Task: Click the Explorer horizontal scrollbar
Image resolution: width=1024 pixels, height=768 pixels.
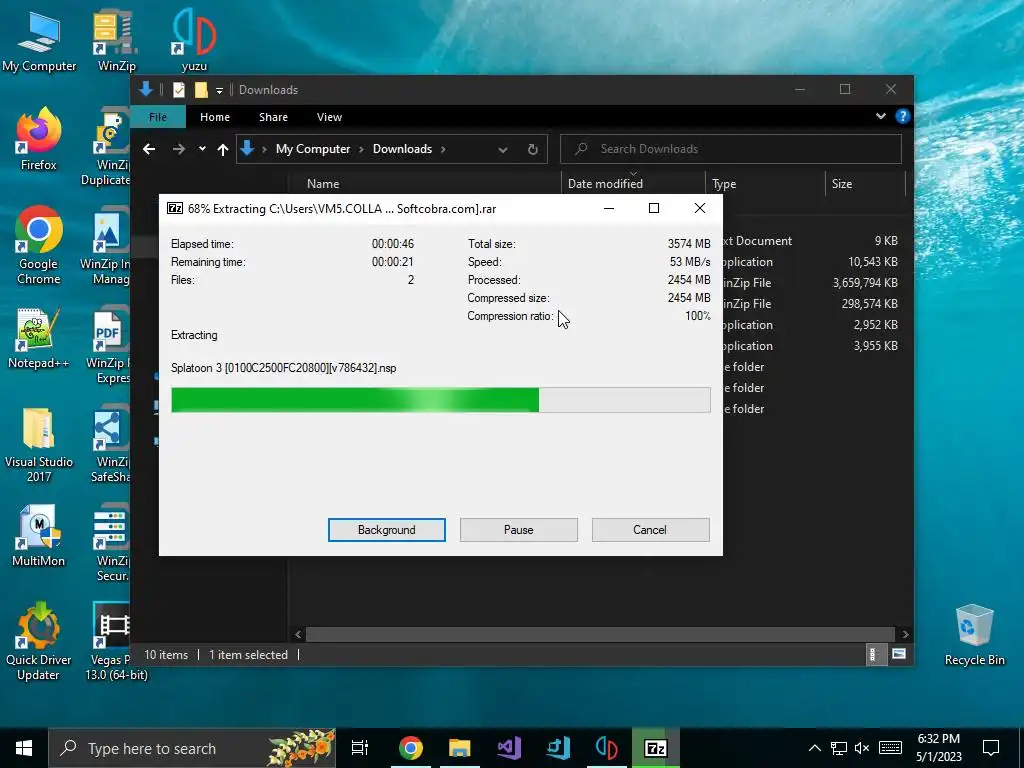Action: coord(600,634)
